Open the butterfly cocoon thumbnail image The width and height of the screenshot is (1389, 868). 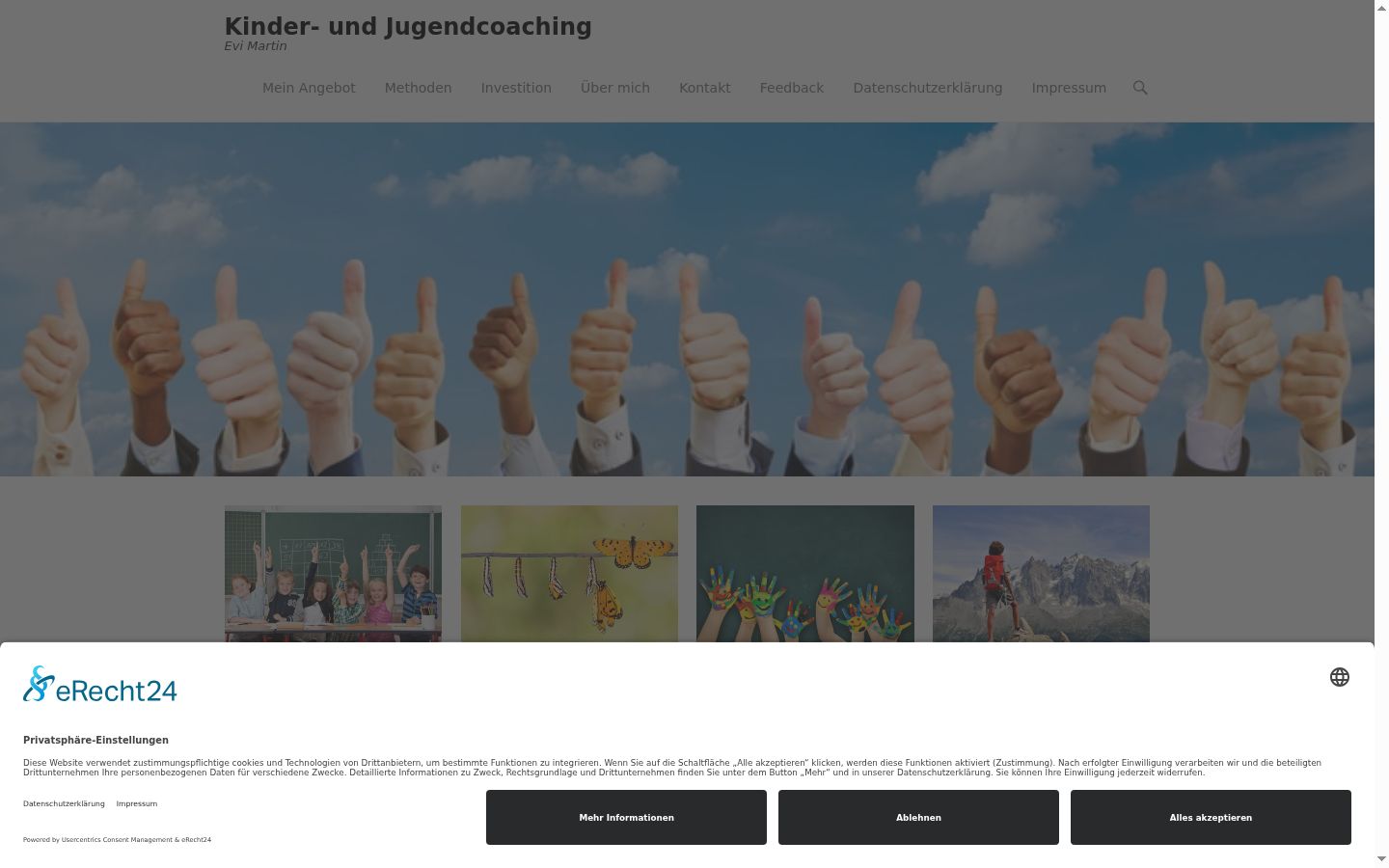[569, 574]
